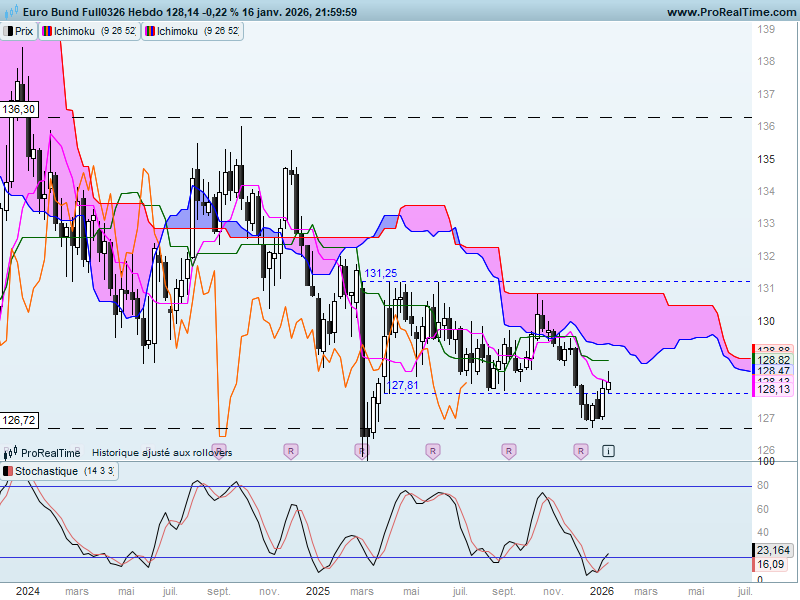This screenshot has height=600, width=800.
Task: Click the 127,81 dotted level label
Action: click(402, 385)
